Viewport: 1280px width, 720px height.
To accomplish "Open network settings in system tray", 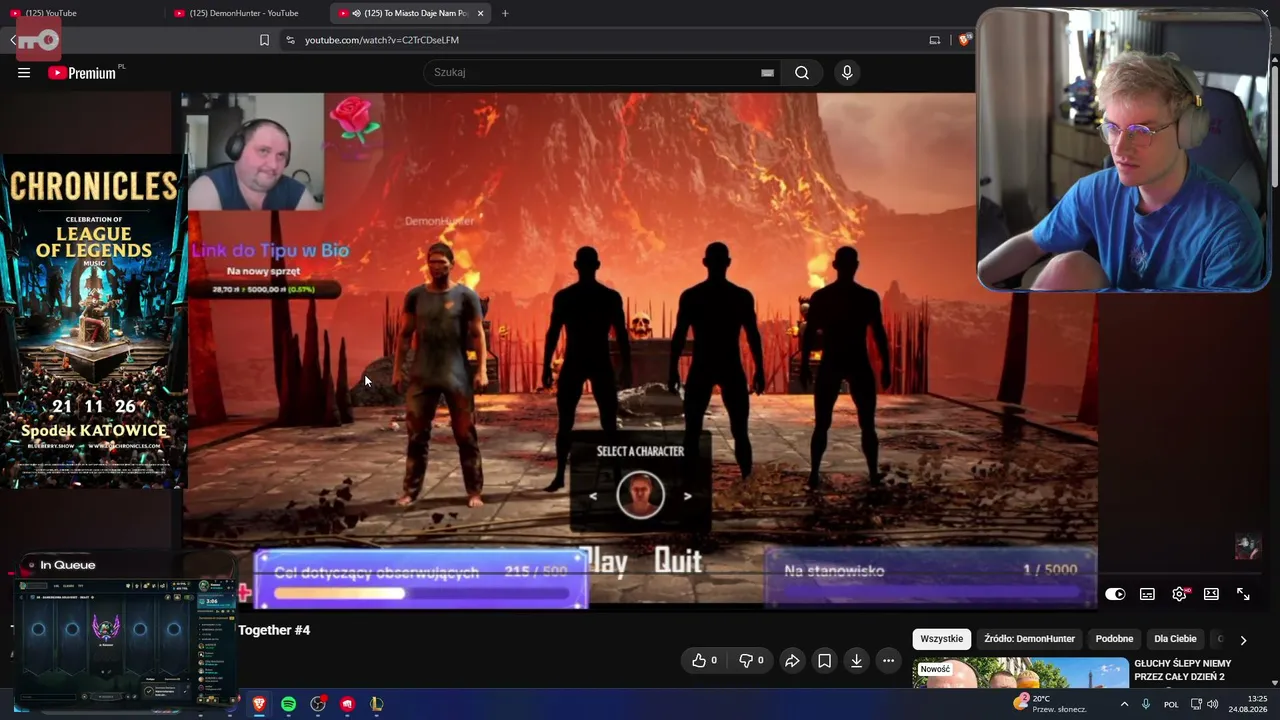I will [1196, 704].
